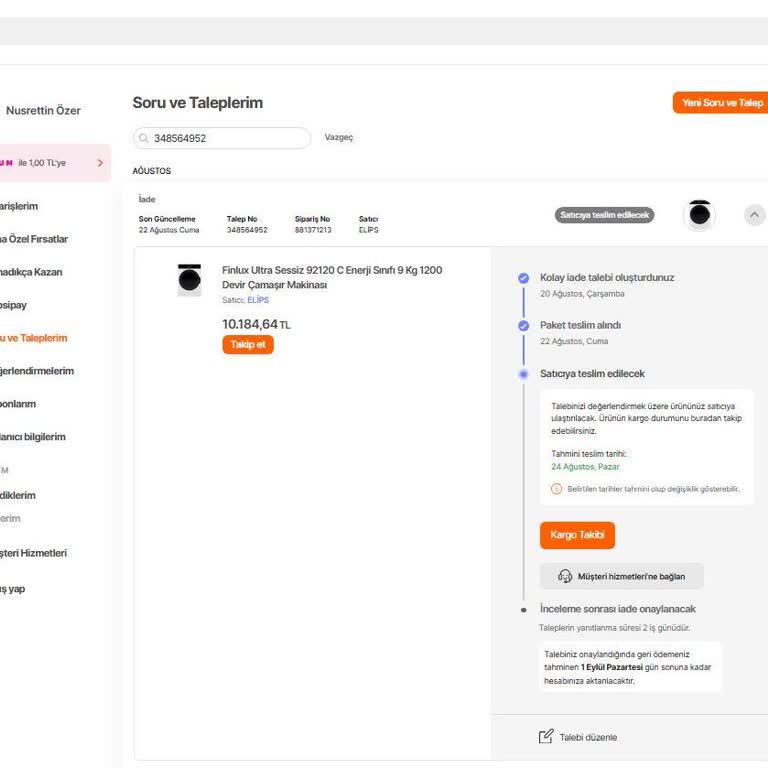Click Vazgeç to cancel search

[x=339, y=138]
